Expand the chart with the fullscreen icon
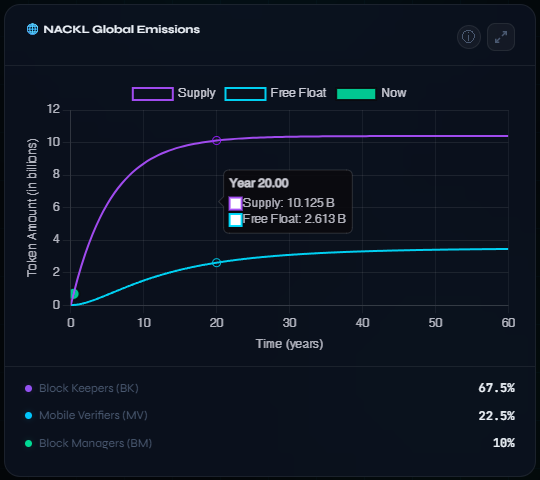Screen dimensions: 540x480 pos(501,37)
